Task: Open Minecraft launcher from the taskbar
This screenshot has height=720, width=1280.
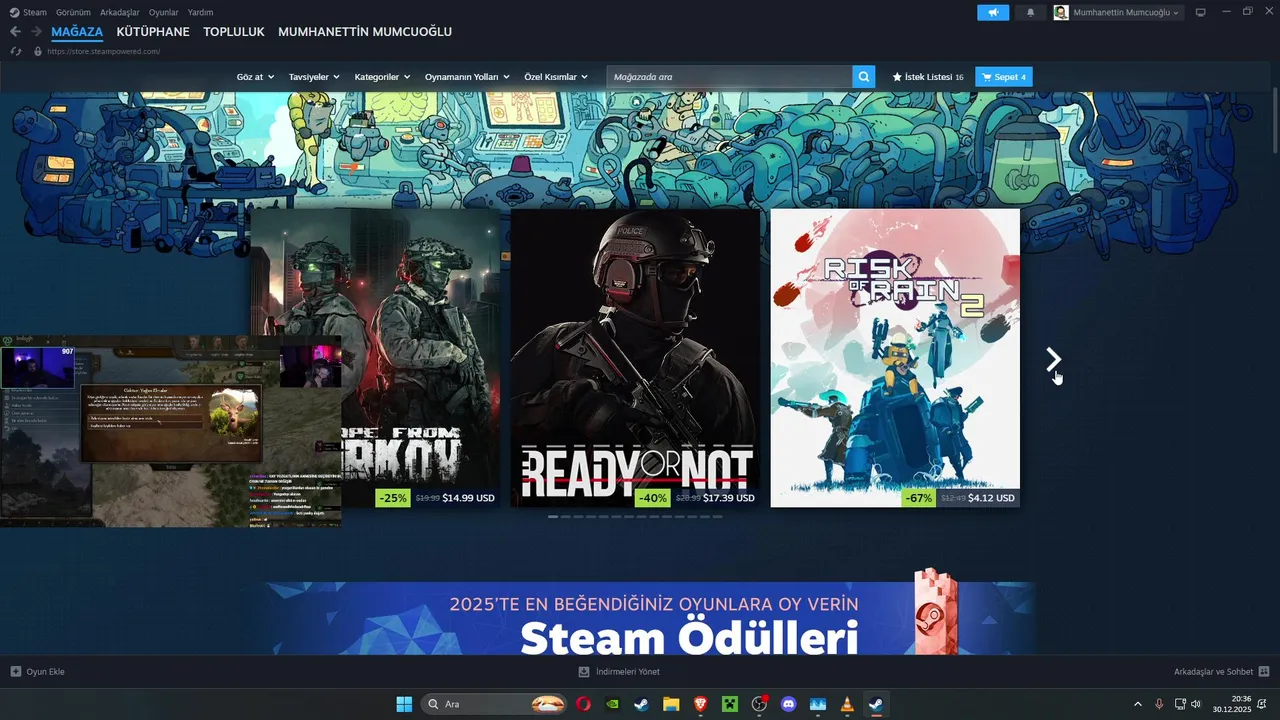Action: click(729, 704)
